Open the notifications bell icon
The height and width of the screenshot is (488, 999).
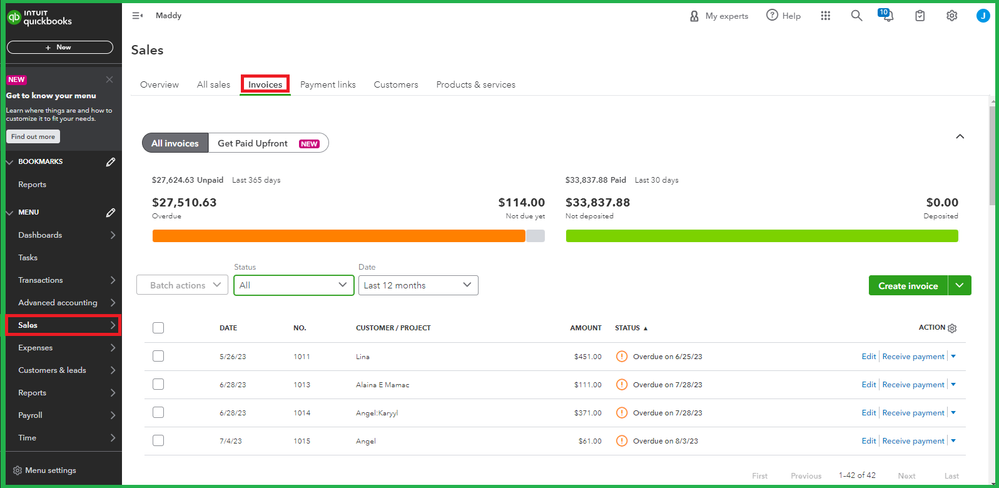coord(887,15)
